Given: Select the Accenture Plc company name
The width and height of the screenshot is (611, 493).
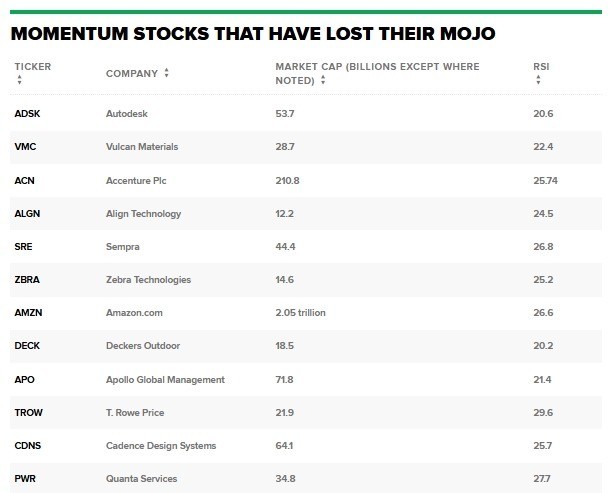Looking at the screenshot, I should click(136, 181).
